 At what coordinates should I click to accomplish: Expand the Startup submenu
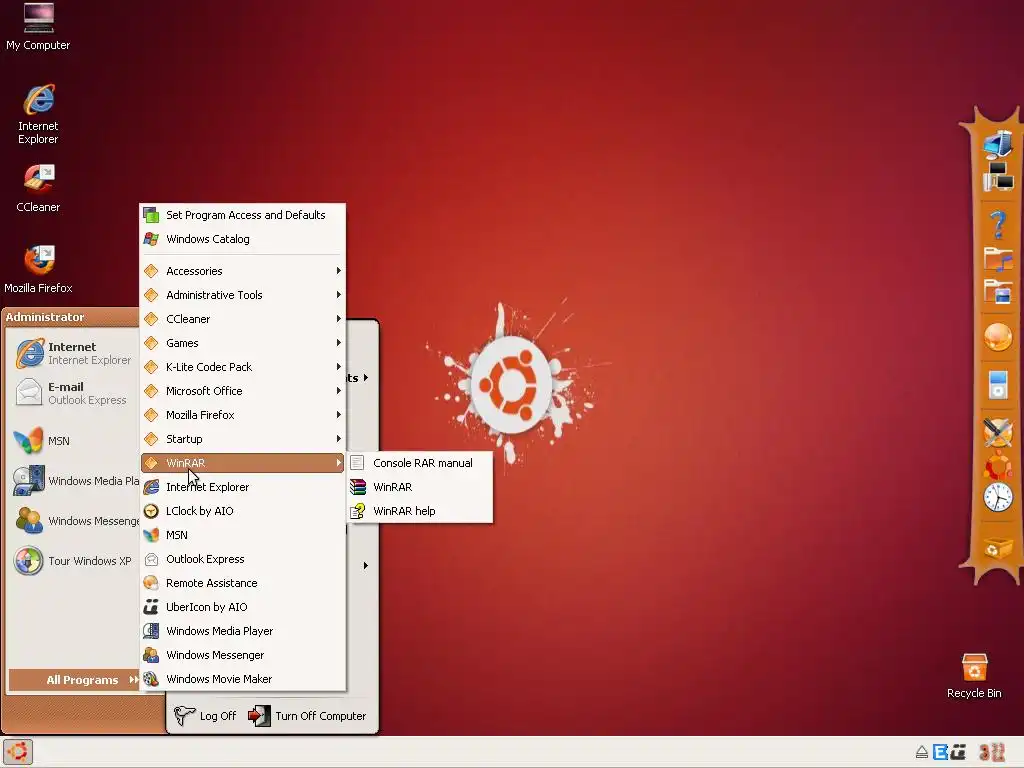(243, 439)
